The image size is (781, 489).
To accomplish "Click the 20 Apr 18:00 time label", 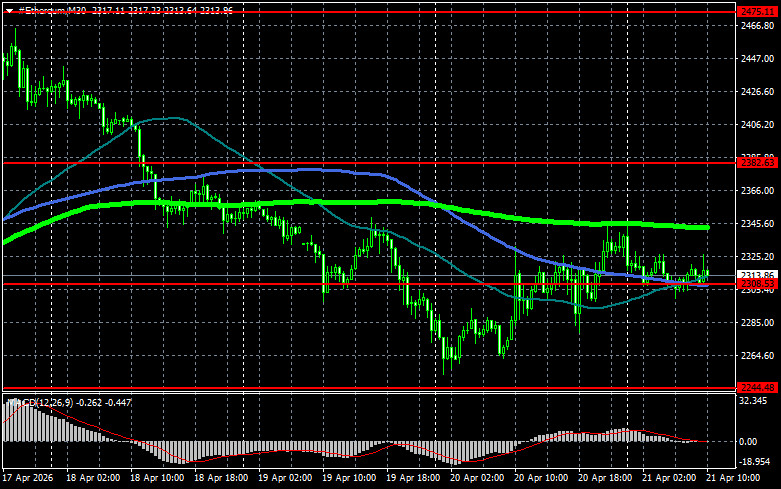I will click(605, 478).
